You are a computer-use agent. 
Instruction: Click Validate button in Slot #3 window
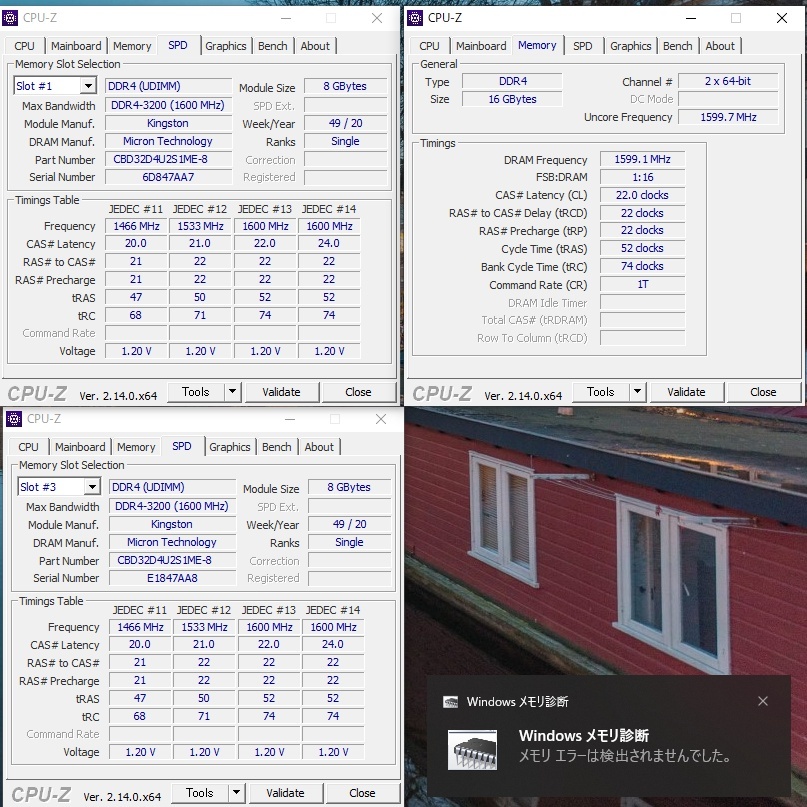(286, 793)
